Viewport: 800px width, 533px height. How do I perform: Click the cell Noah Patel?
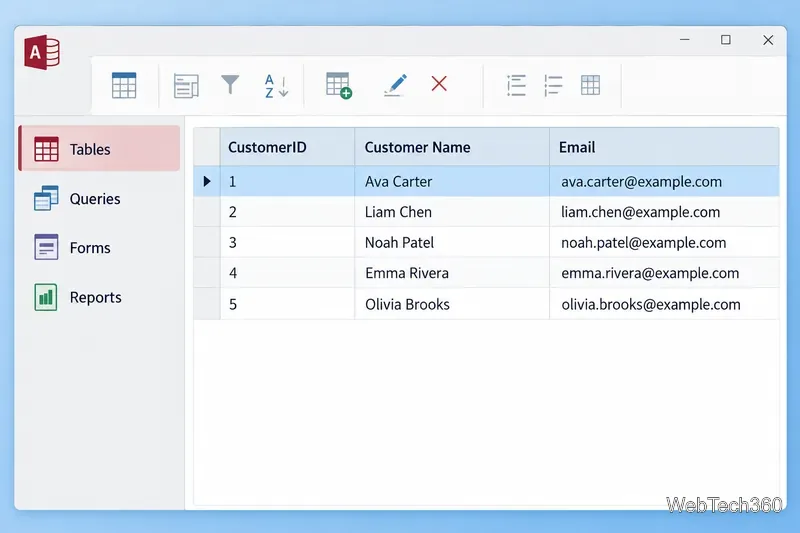[452, 242]
